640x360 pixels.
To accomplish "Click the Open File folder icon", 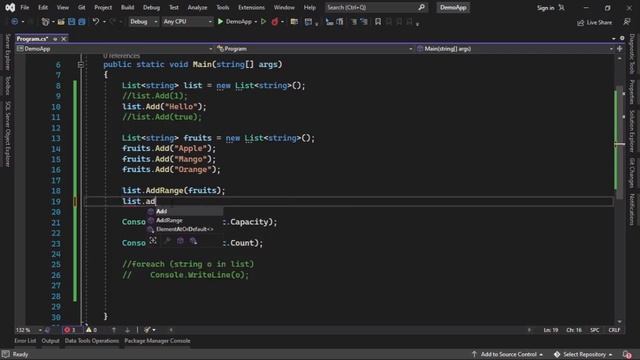I will pos(61,22).
